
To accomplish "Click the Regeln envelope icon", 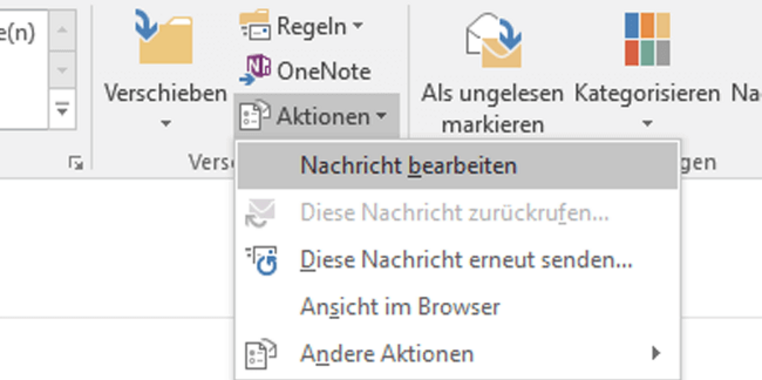I will (255, 24).
